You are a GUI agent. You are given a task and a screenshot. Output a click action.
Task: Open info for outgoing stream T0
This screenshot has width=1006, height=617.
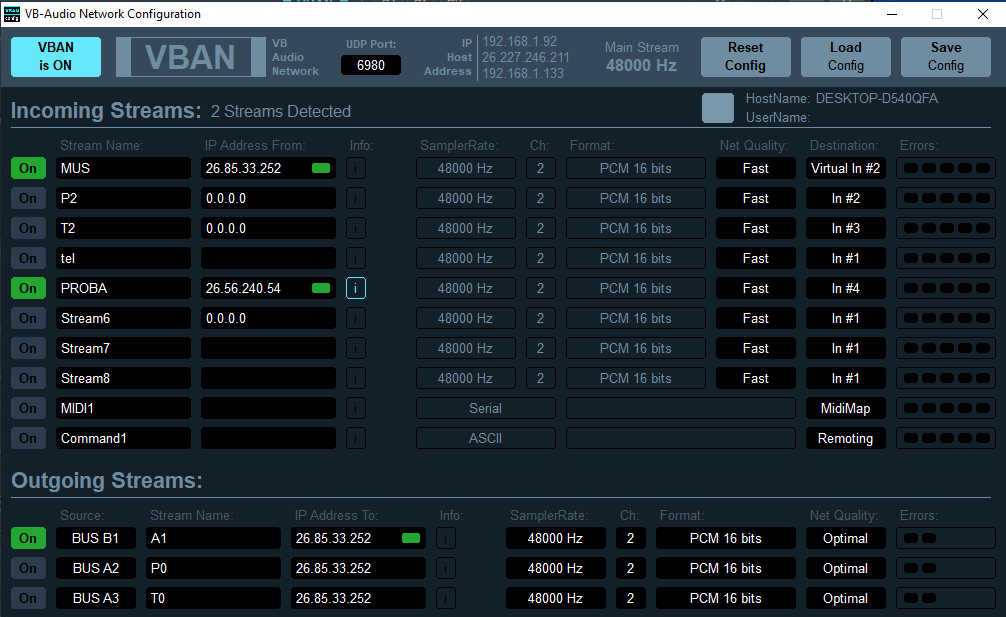pyautogui.click(x=446, y=598)
